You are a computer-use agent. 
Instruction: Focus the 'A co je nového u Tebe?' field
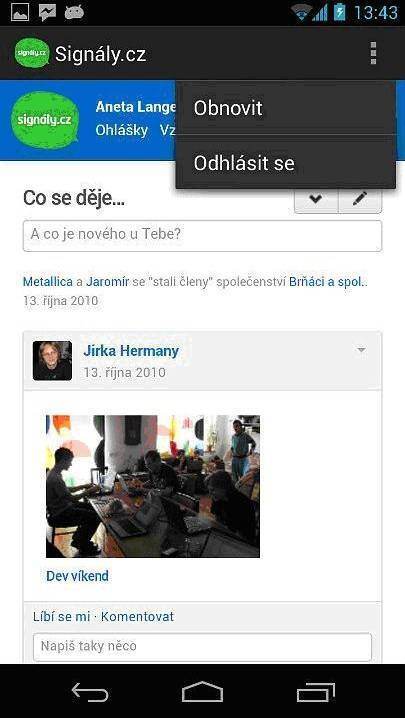[x=202, y=235]
